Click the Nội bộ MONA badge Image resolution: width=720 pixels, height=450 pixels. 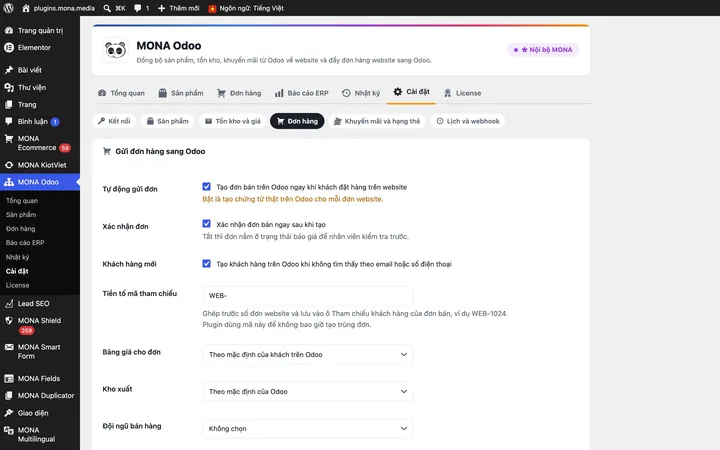click(x=543, y=50)
